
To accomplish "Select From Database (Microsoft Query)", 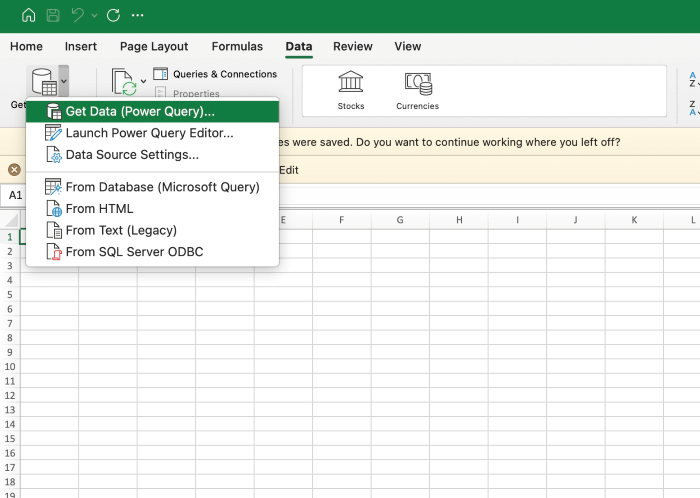I will pos(153,187).
